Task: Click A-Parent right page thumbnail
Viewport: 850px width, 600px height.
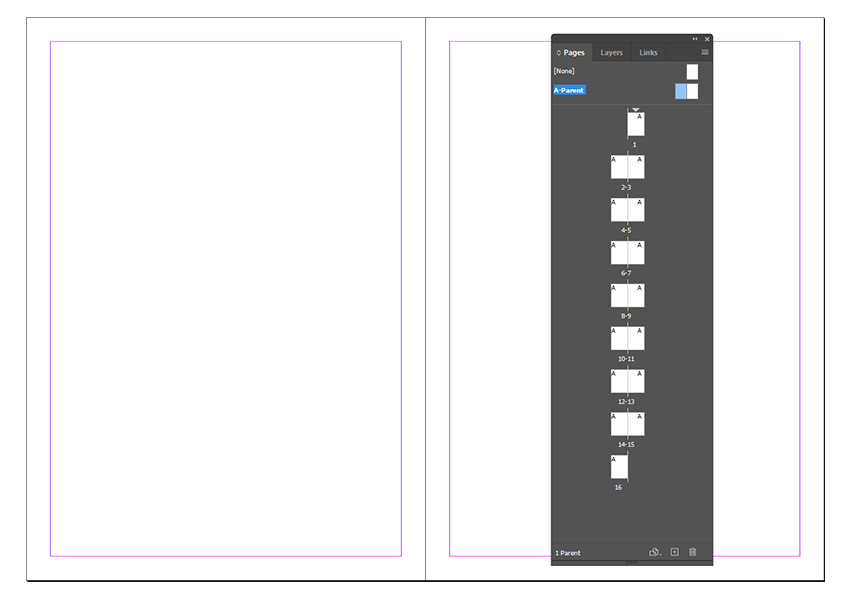Action: coord(693,91)
